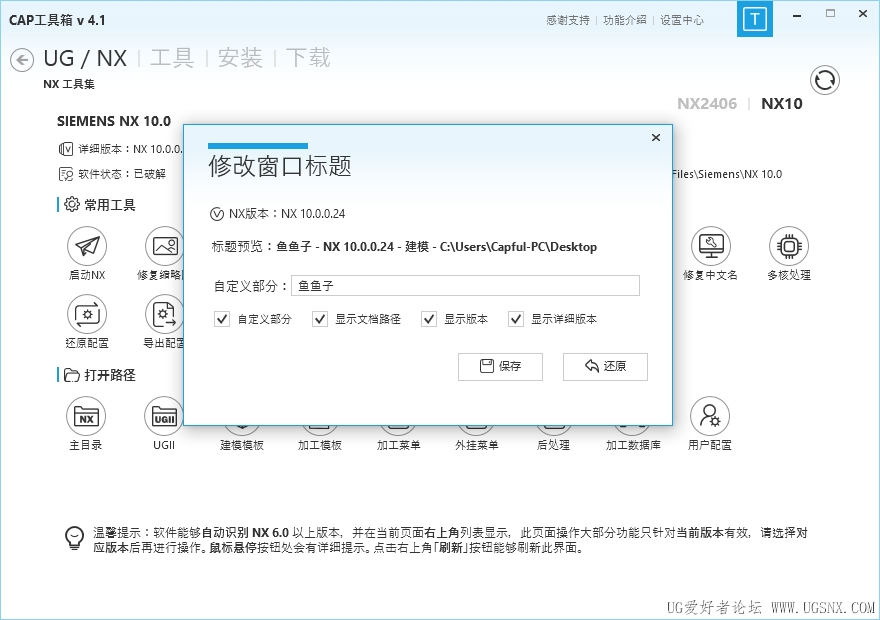Click the SIEMENS NX 10.0 heading
The width and height of the screenshot is (880, 620).
tap(114, 121)
